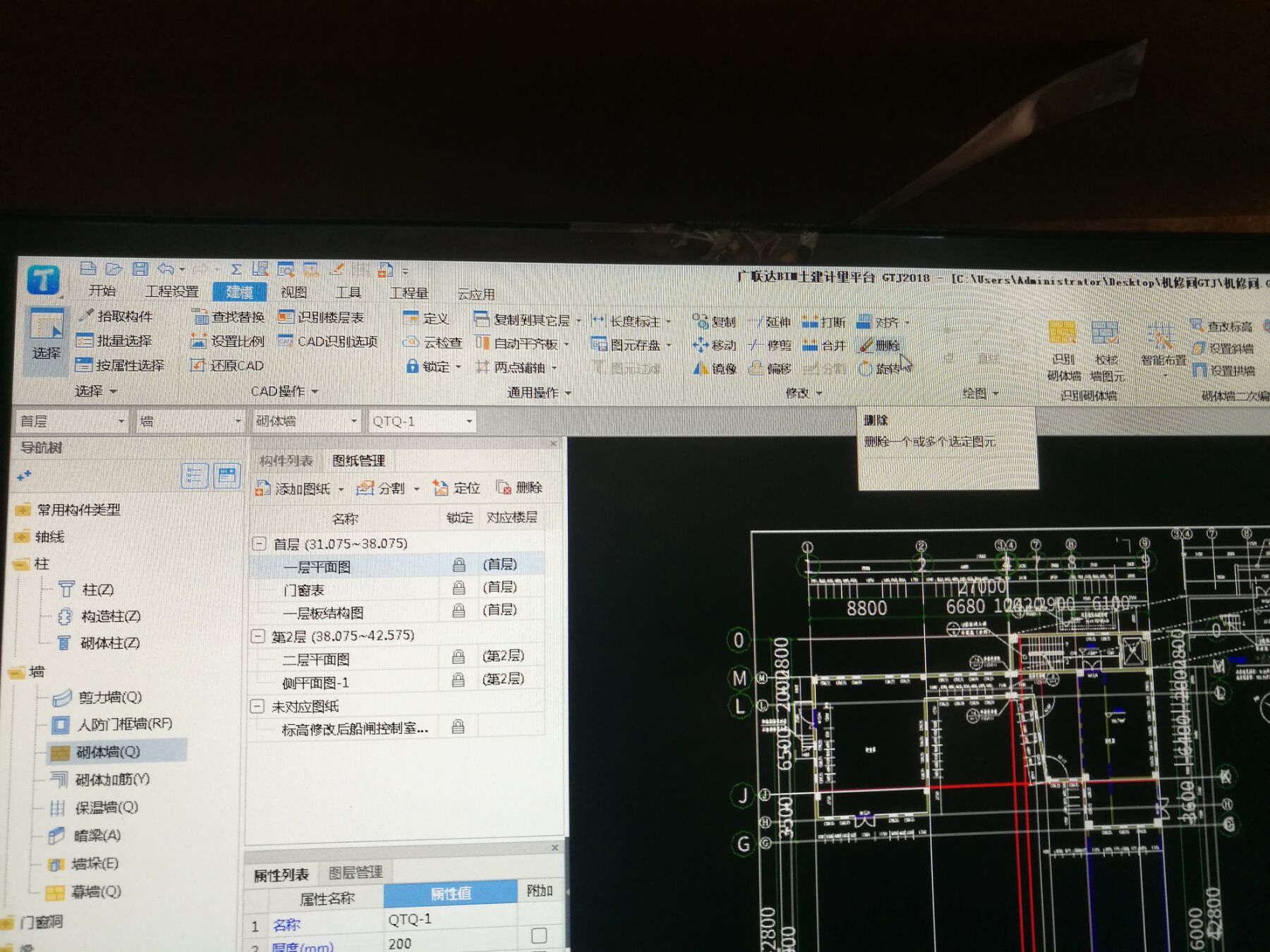Collapse the 未对应图纸 group
Viewport: 1270px width, 952px height.
[x=258, y=706]
